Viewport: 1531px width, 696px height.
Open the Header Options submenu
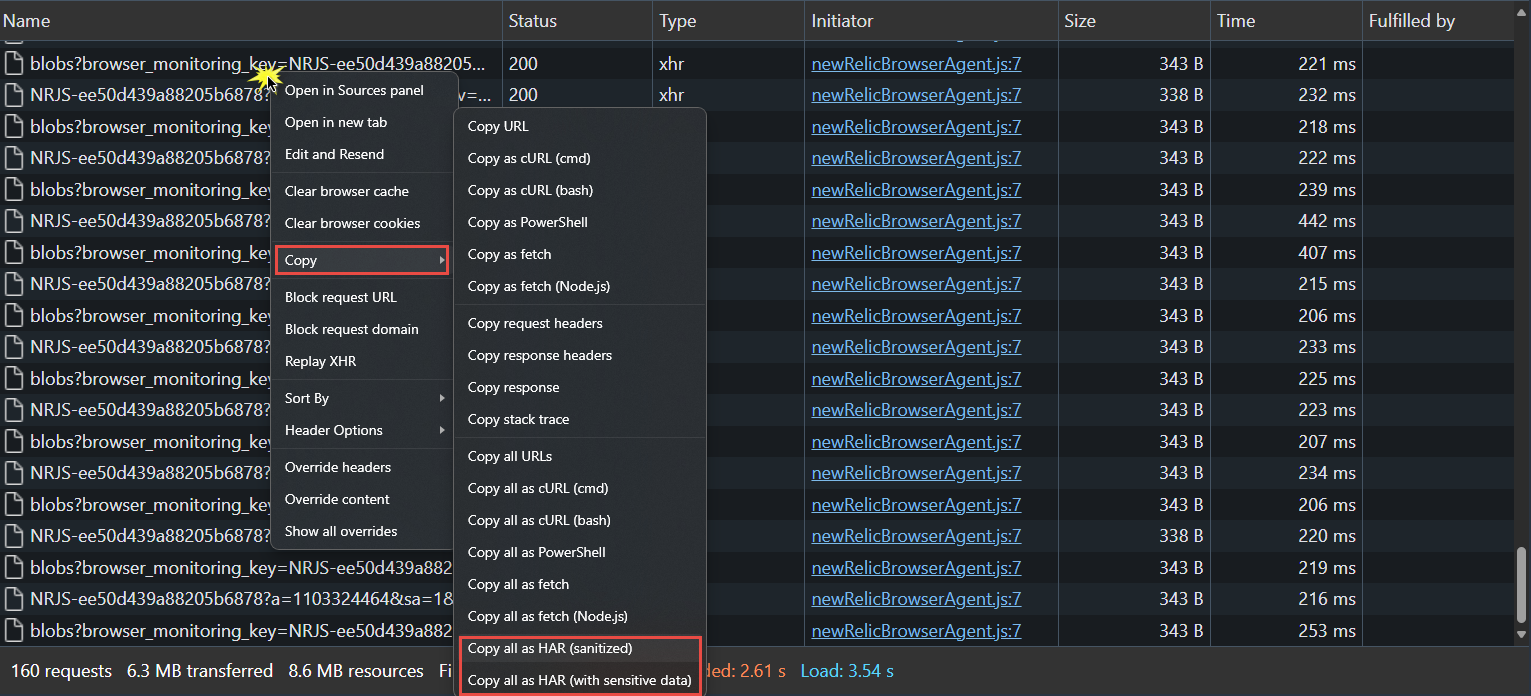pos(360,430)
